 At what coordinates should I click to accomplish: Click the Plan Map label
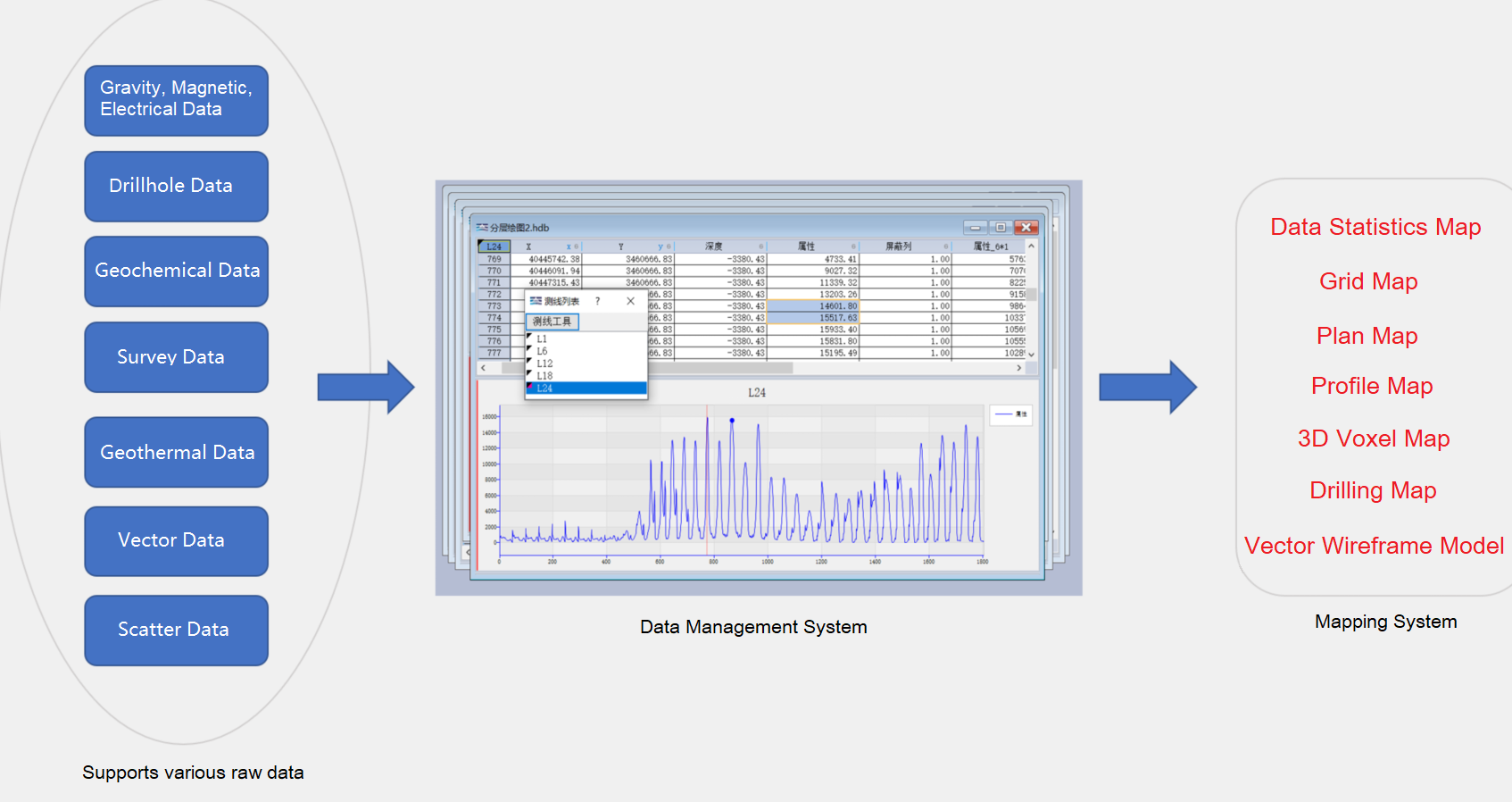(1367, 336)
